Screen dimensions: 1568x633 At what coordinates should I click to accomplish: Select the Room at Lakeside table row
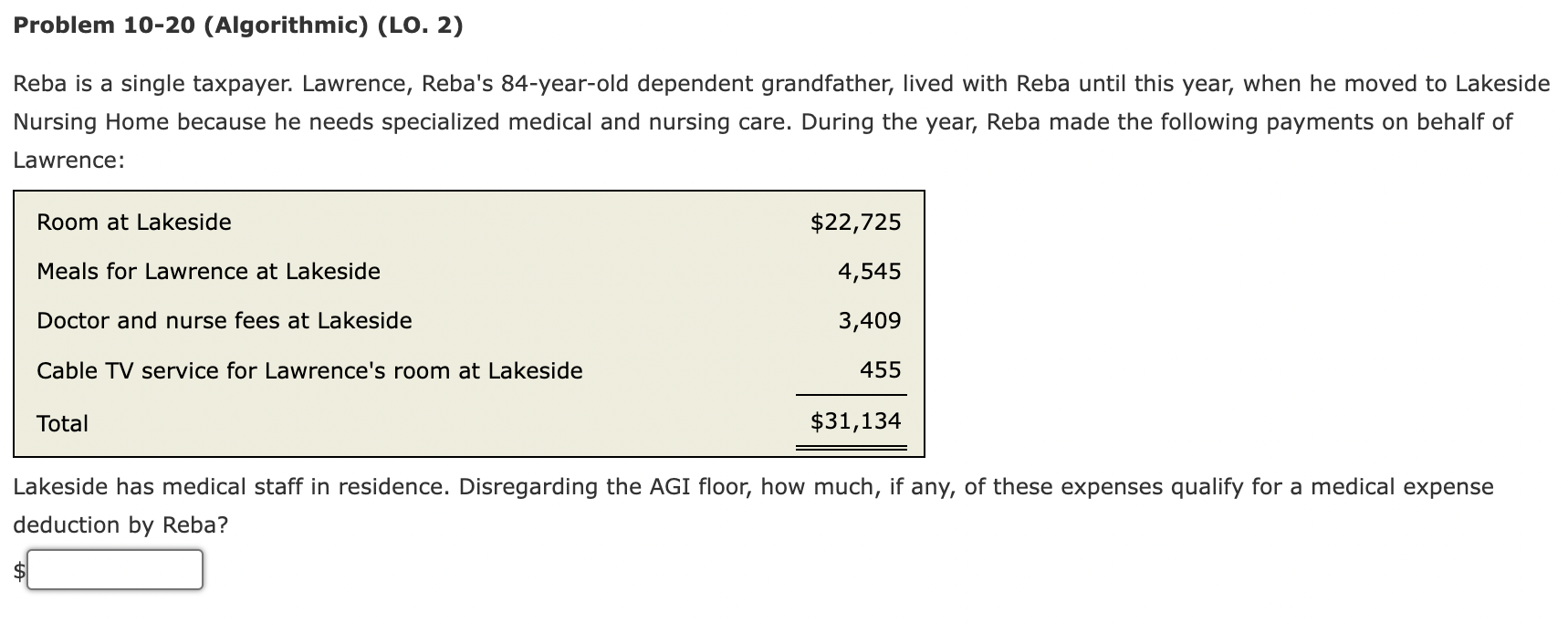tap(133, 222)
